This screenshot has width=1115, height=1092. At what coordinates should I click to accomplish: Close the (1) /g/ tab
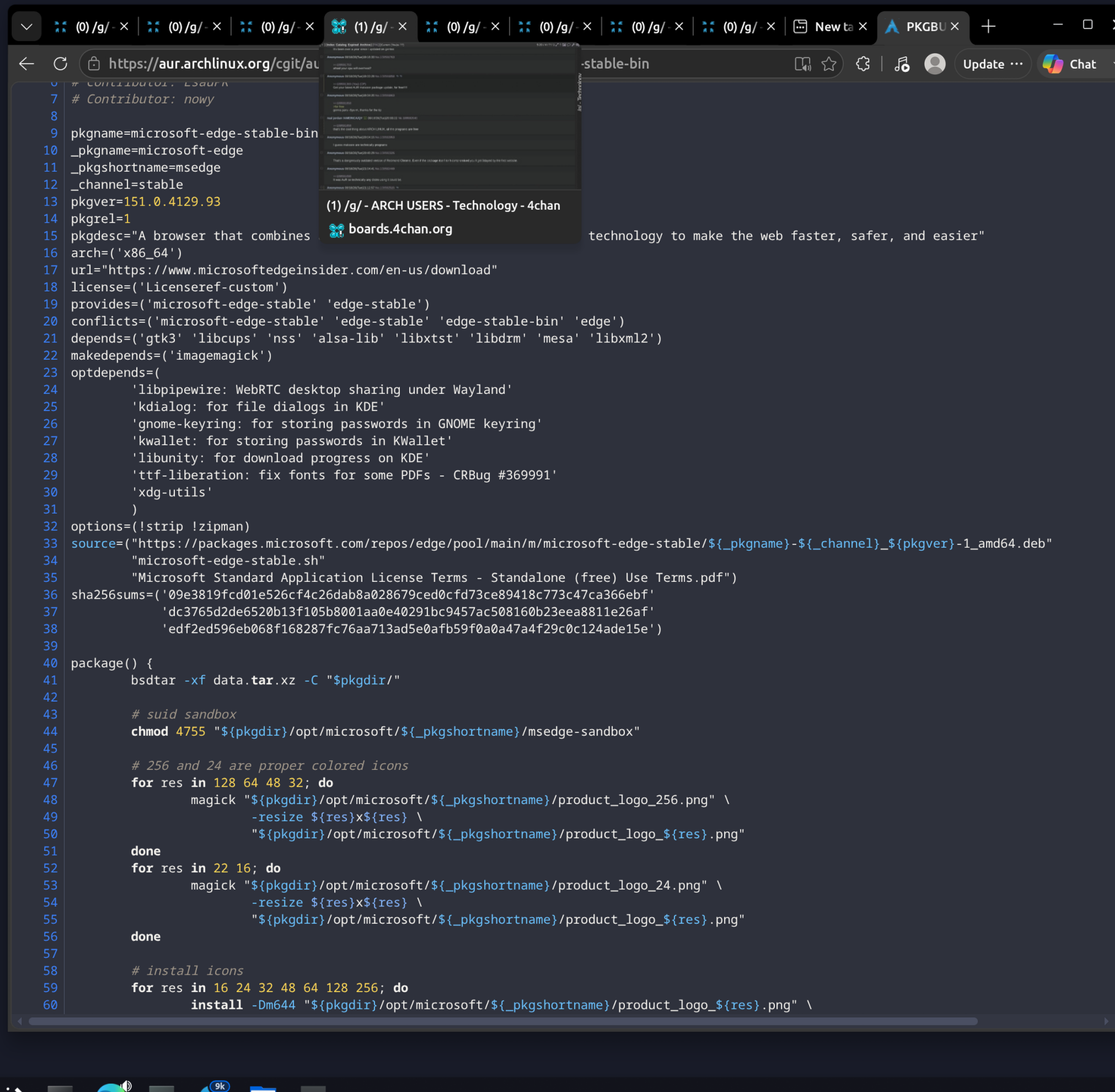click(x=403, y=26)
